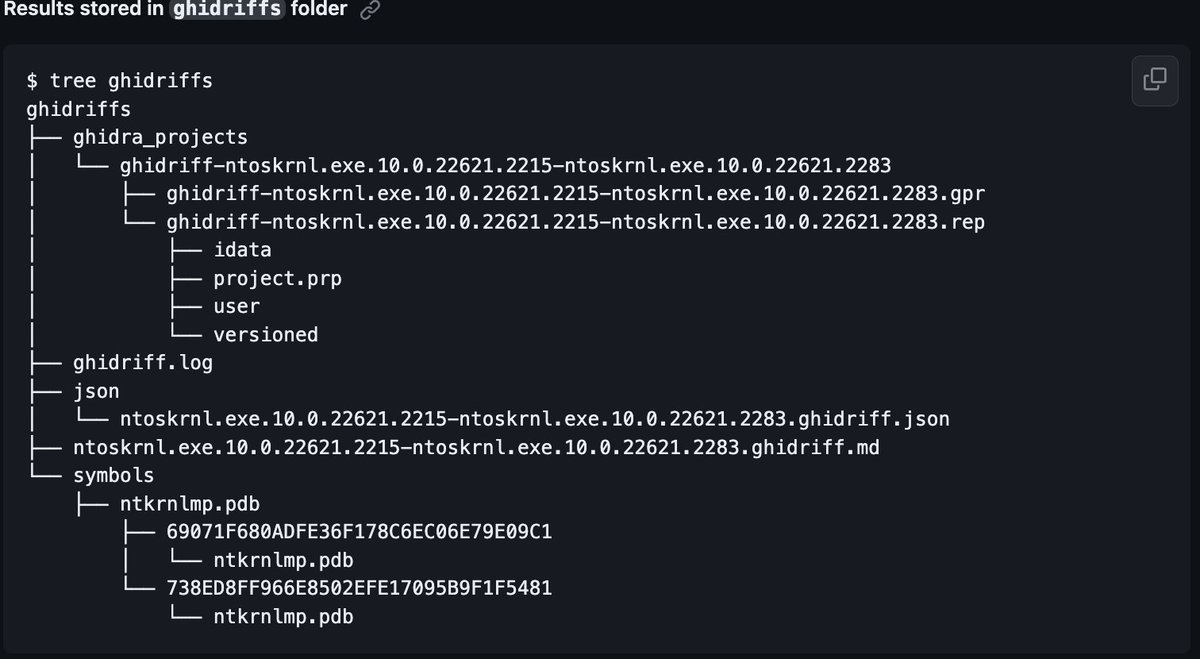Click the versioned folder entry
Image resolution: width=1200 pixels, height=659 pixels.
pyautogui.click(x=265, y=335)
